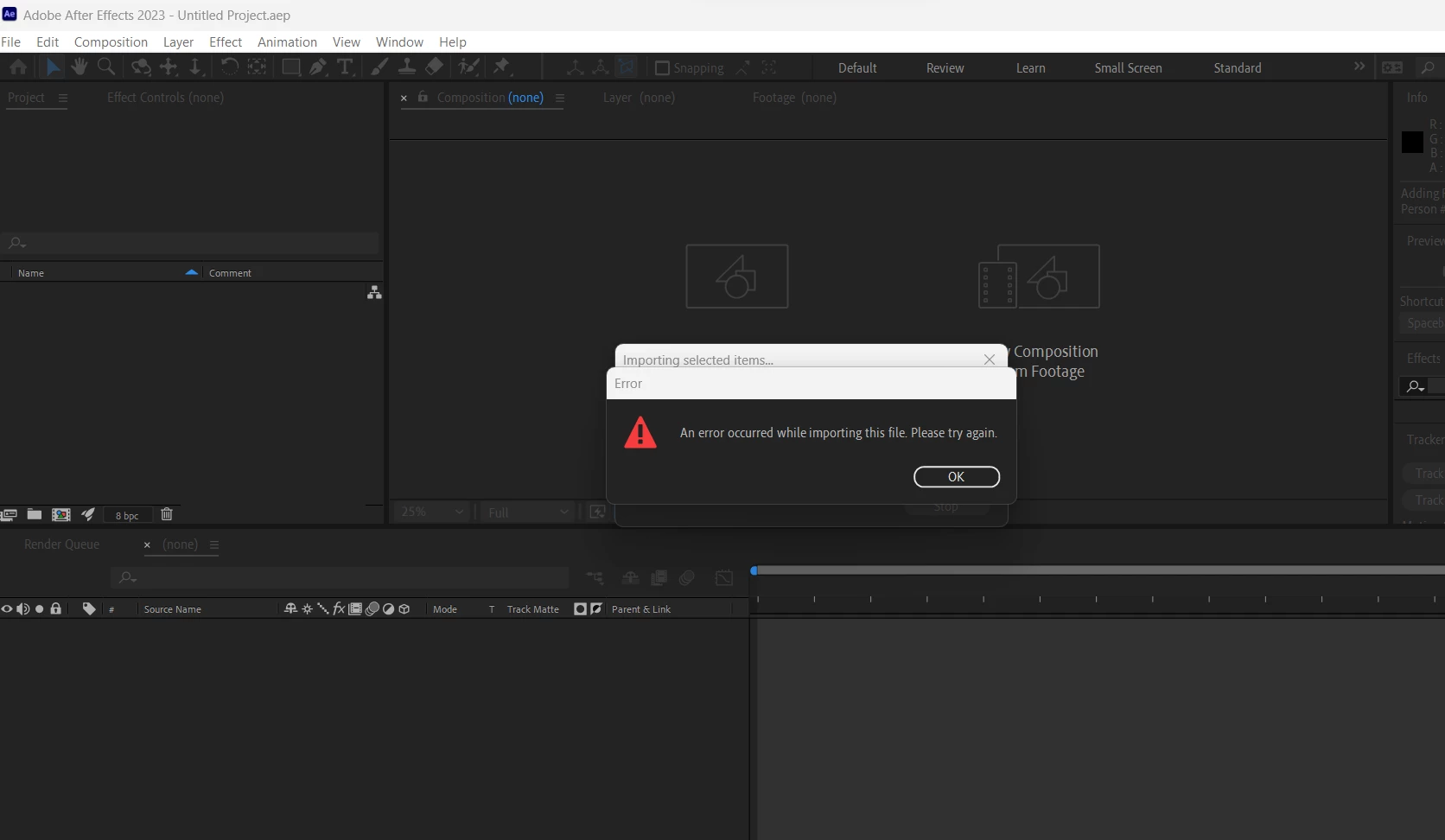The width and height of the screenshot is (1445, 840).
Task: Select the Hand tool
Action: point(79,67)
